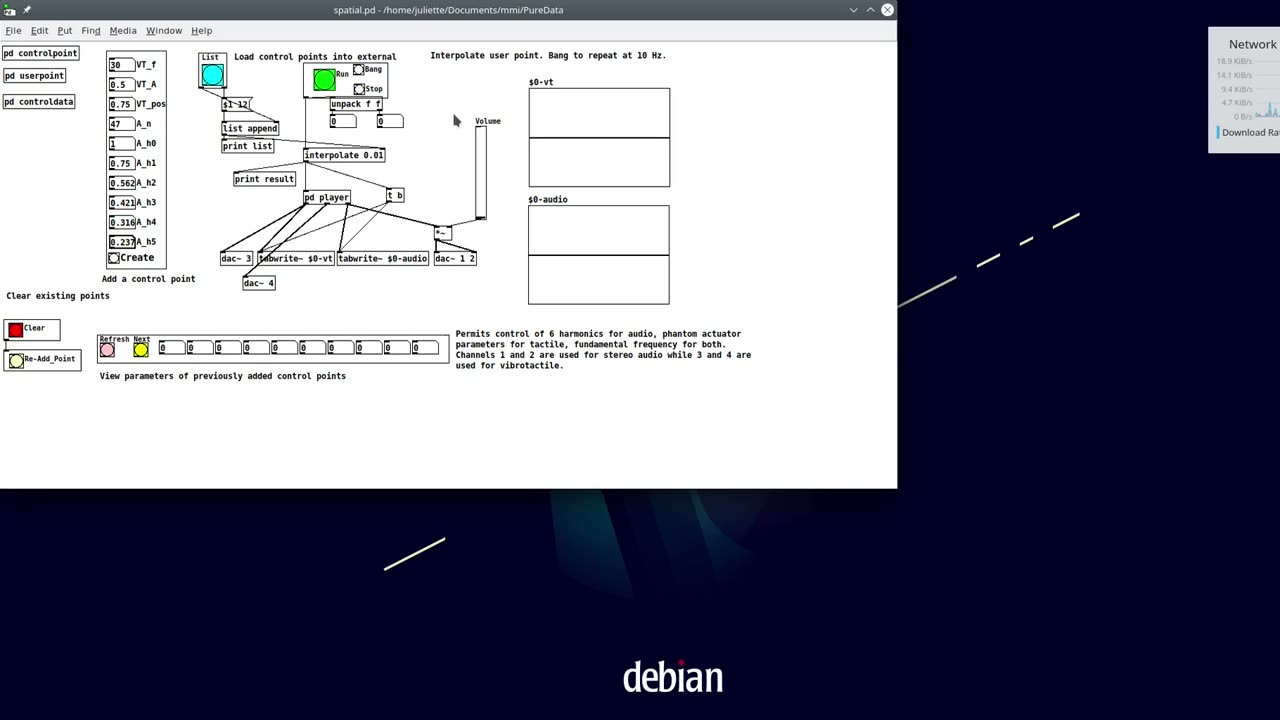This screenshot has height=720, width=1280.
Task: Click the yellow Next bang
Action: coord(141,350)
